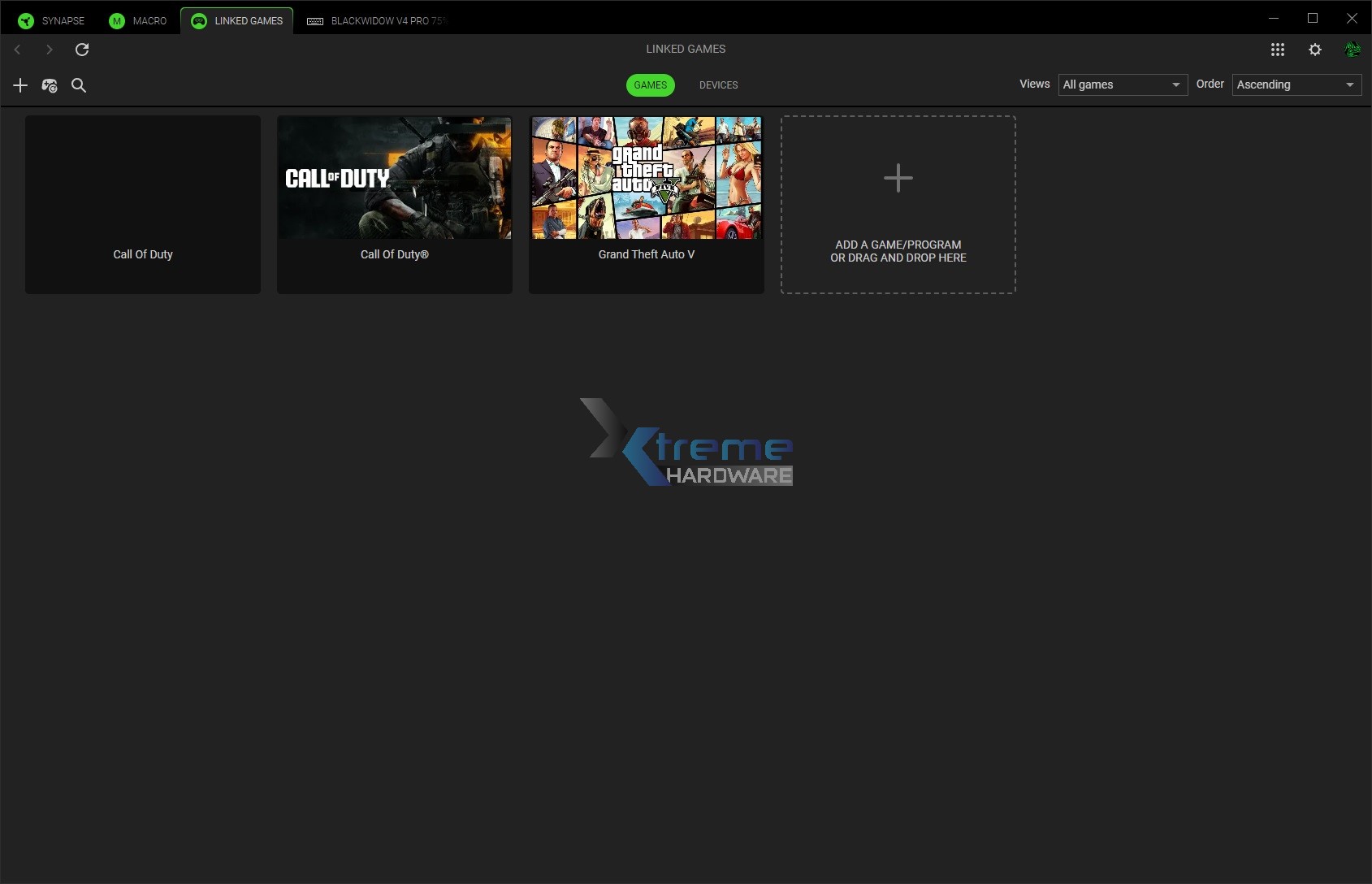Image resolution: width=1372 pixels, height=884 pixels.
Task: Open the apps grid launcher icon
Action: click(x=1277, y=50)
